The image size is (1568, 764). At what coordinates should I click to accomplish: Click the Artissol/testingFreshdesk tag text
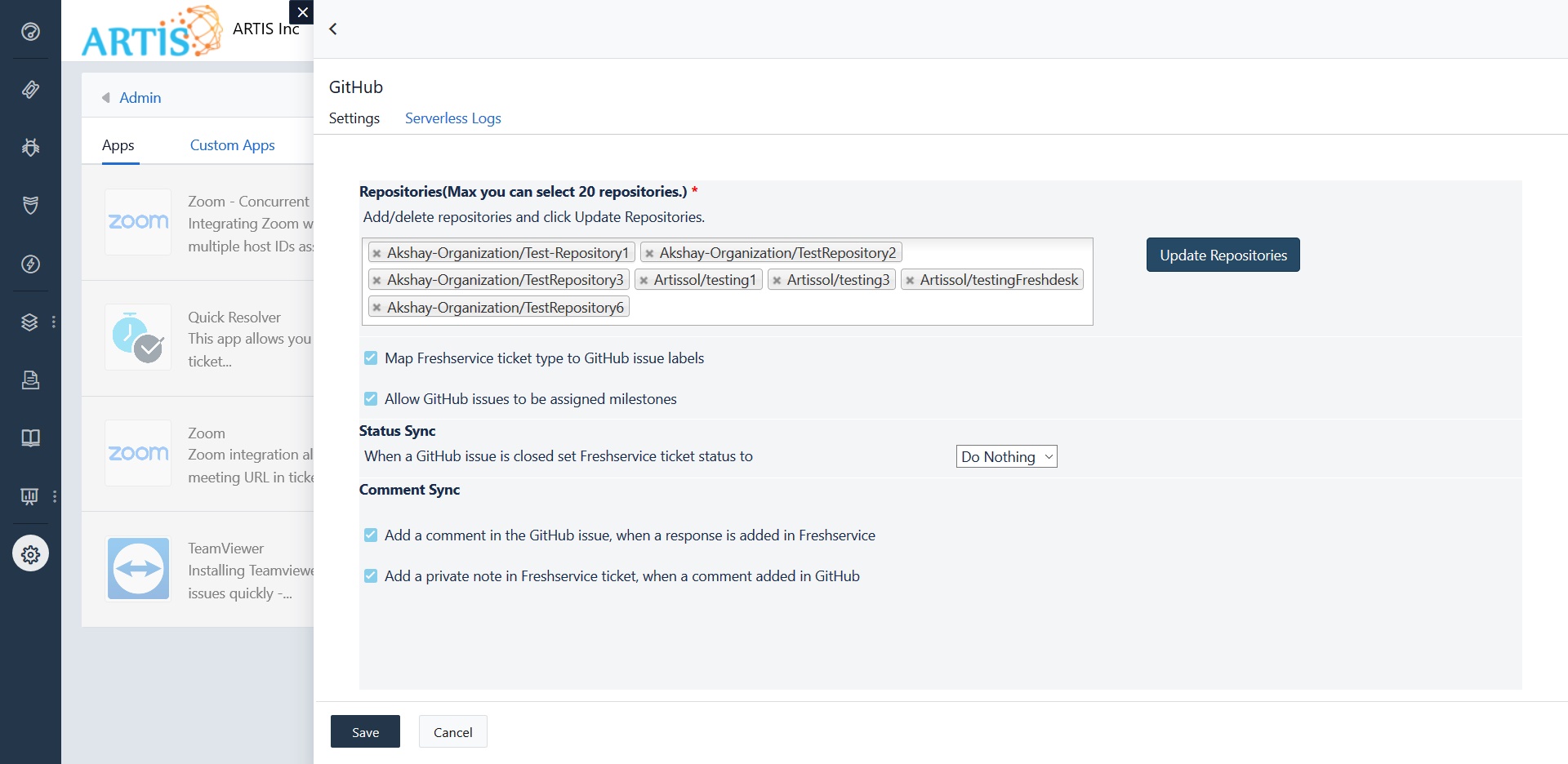point(999,280)
